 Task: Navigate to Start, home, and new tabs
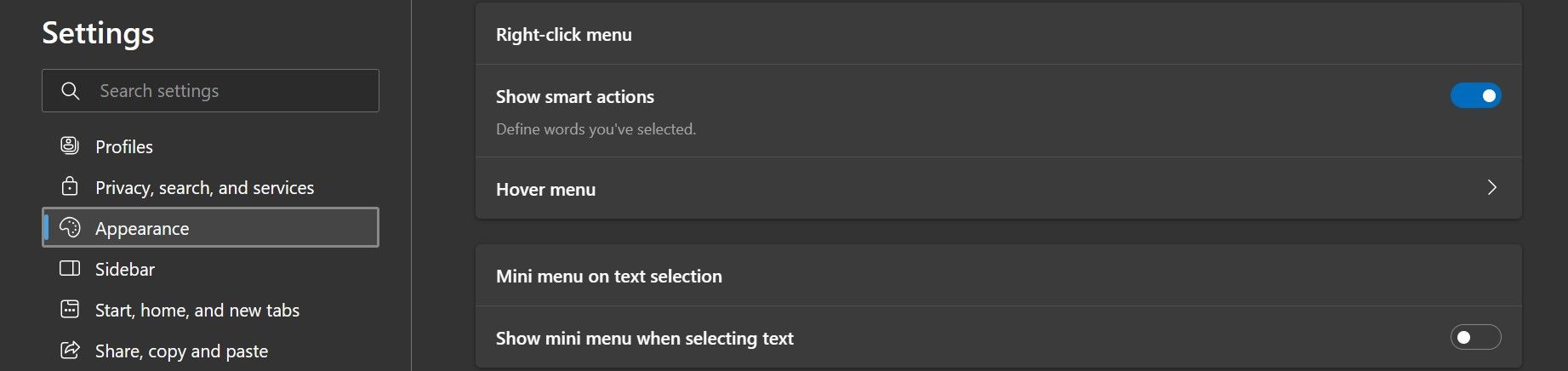pos(197,311)
